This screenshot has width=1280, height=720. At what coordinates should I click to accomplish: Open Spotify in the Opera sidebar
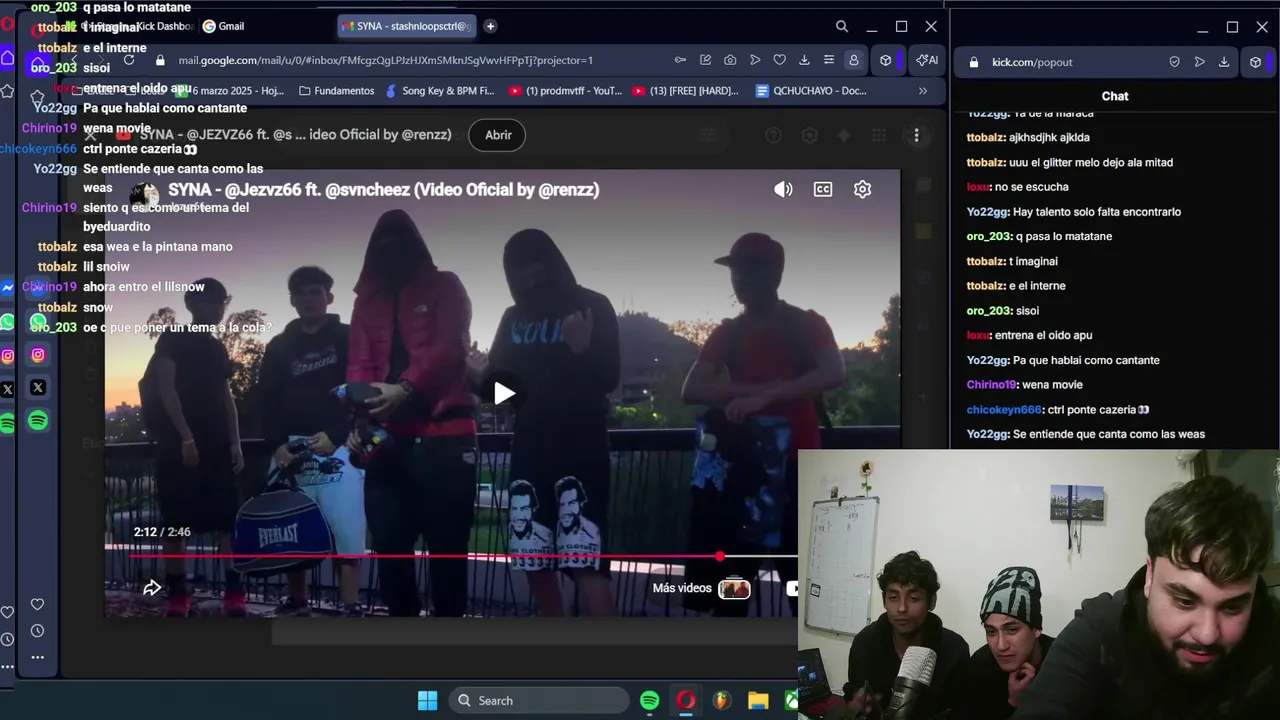[x=38, y=421]
